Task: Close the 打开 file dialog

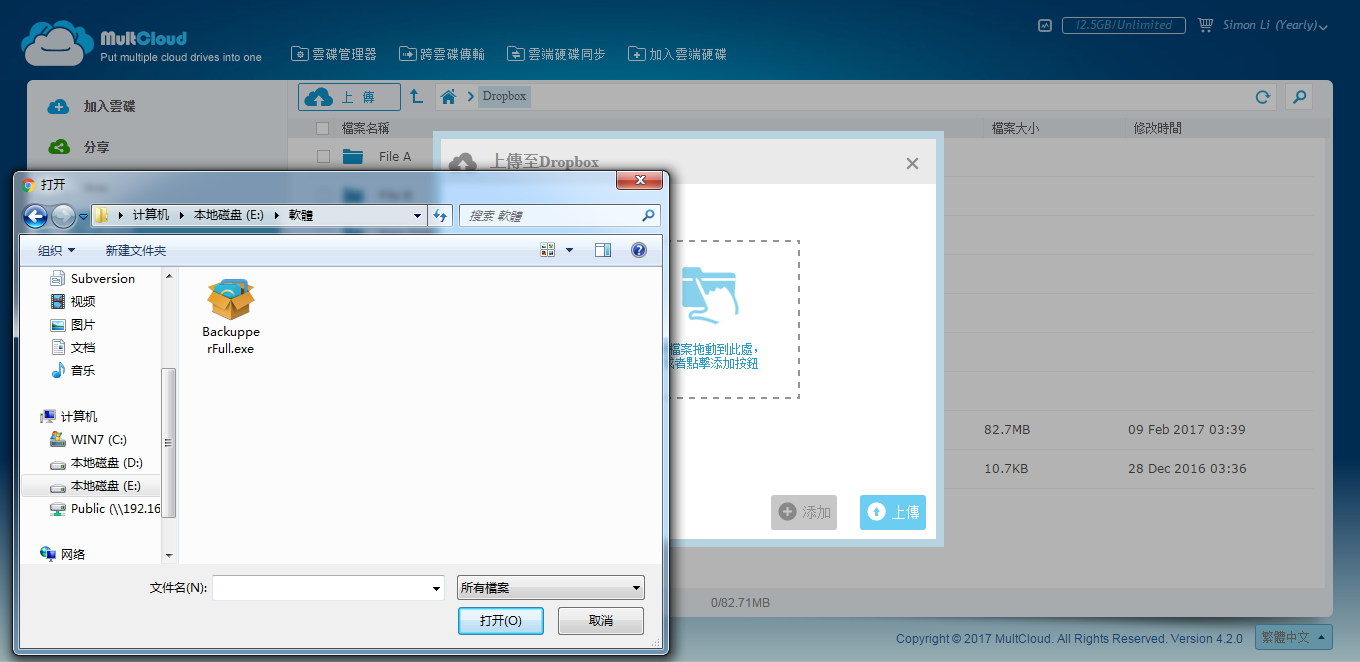Action: tap(640, 181)
